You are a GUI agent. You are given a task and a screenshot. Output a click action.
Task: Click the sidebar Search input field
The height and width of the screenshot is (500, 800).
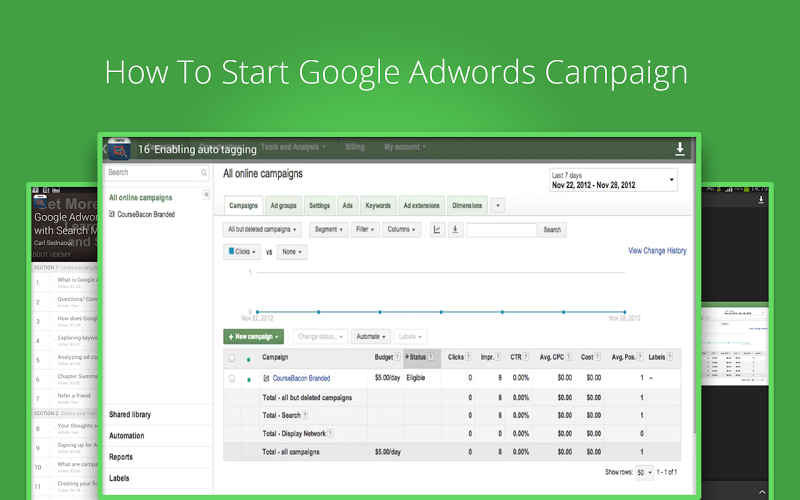(x=157, y=173)
